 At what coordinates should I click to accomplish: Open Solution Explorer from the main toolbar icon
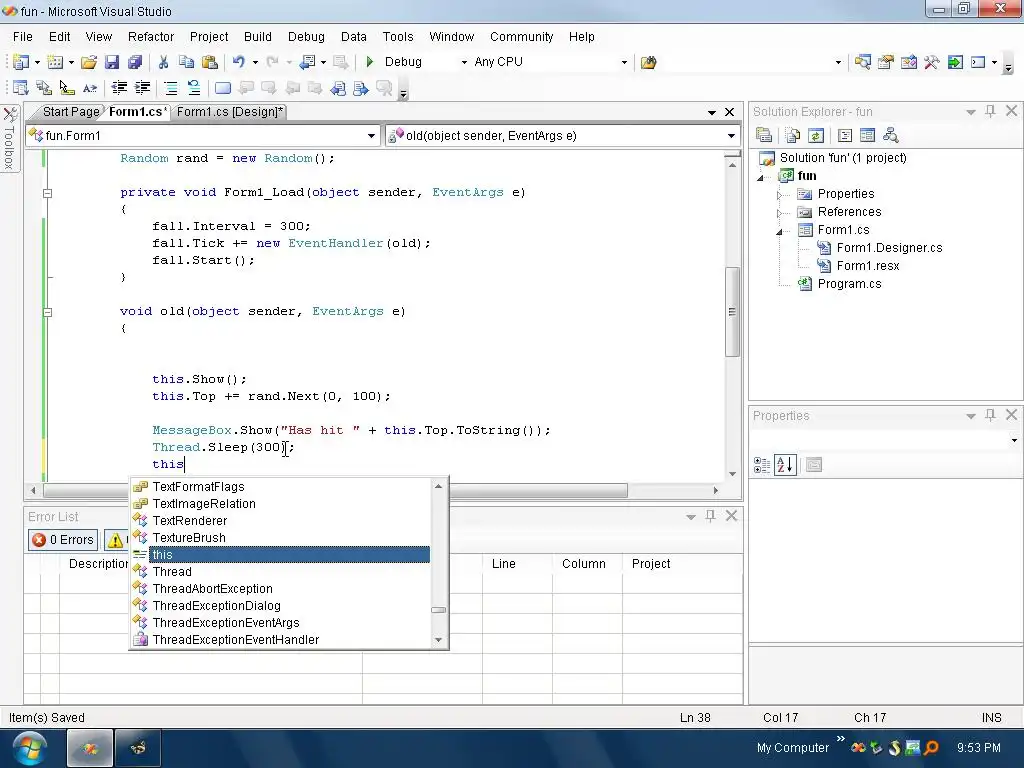pos(863,62)
